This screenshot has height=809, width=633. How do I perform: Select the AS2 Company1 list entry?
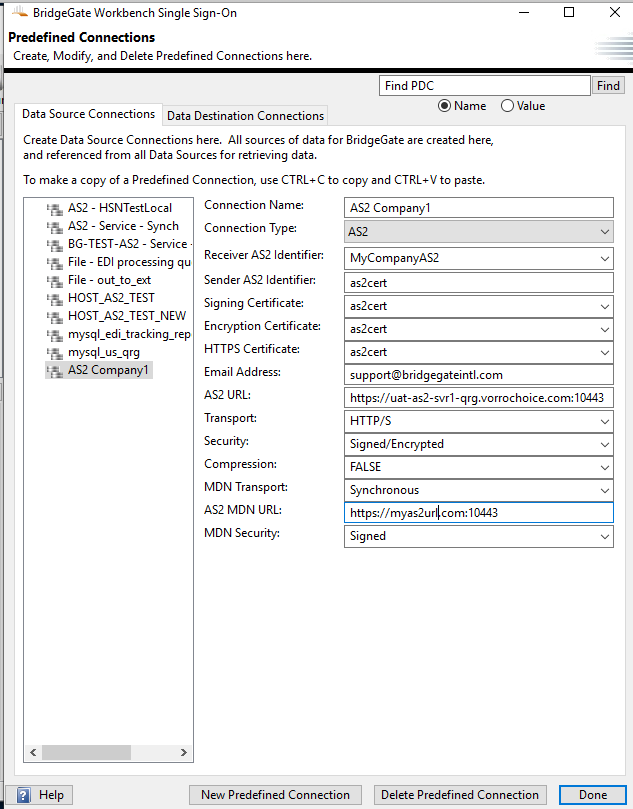pyautogui.click(x=108, y=370)
